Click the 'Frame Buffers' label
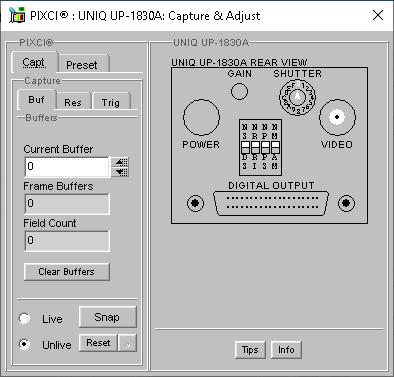Screen dimensions: 394x377 (58, 186)
